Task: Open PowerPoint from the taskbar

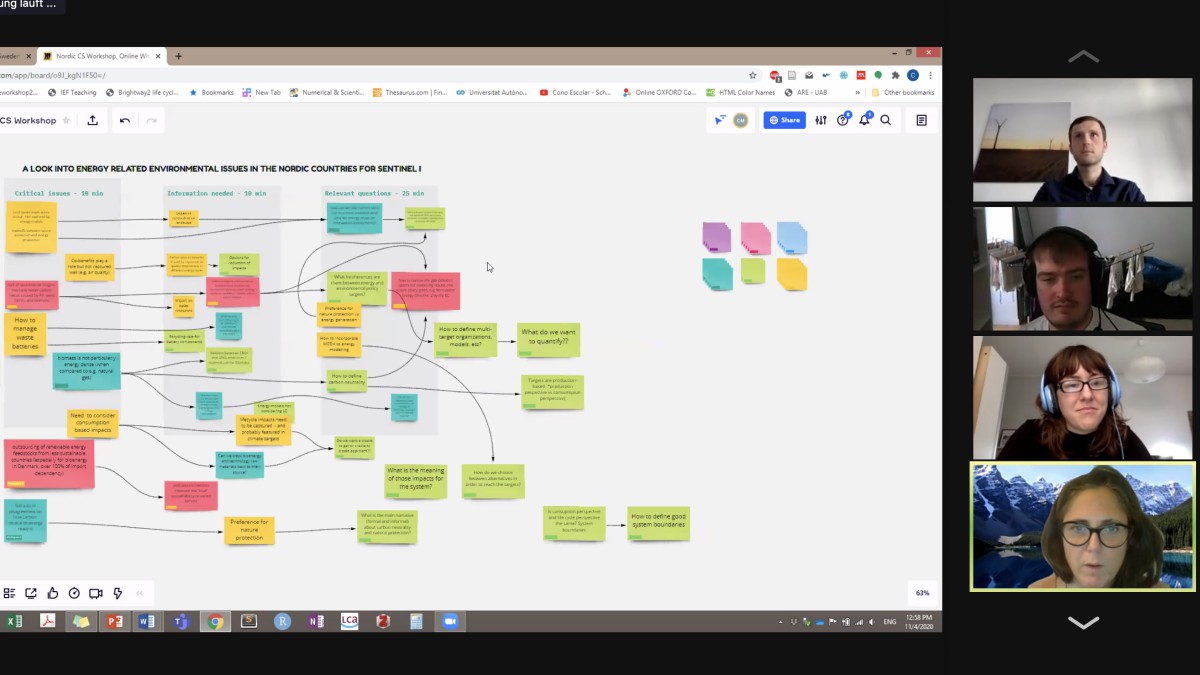Action: [x=114, y=621]
